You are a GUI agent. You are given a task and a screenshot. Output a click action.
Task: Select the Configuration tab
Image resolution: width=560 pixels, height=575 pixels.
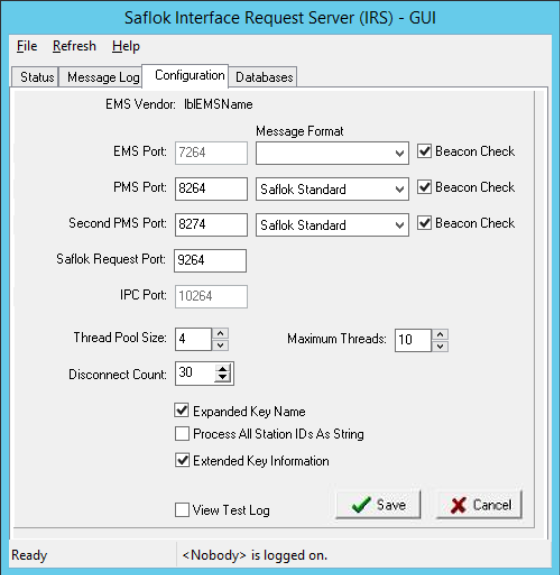coord(186,76)
